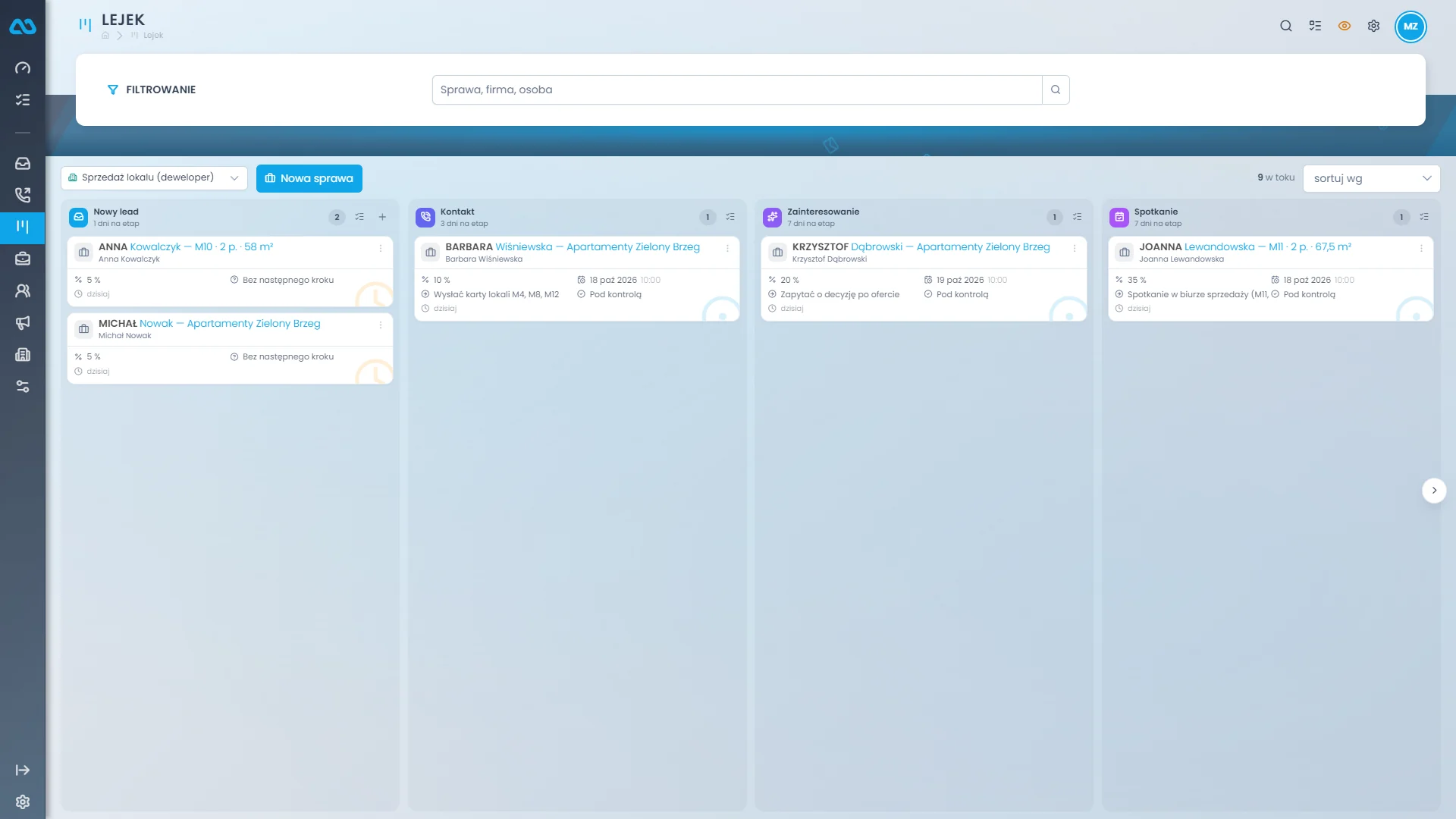Screen dimensions: 1456x819
Task: Open options menu on Anna Kowalczyk card
Action: (381, 249)
